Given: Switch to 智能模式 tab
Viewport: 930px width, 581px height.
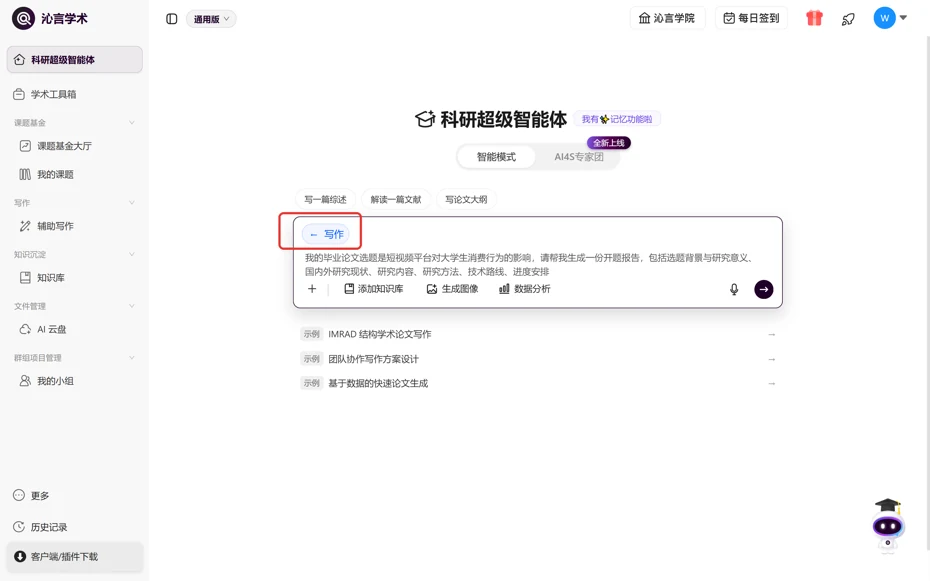Looking at the screenshot, I should pyautogui.click(x=496, y=157).
